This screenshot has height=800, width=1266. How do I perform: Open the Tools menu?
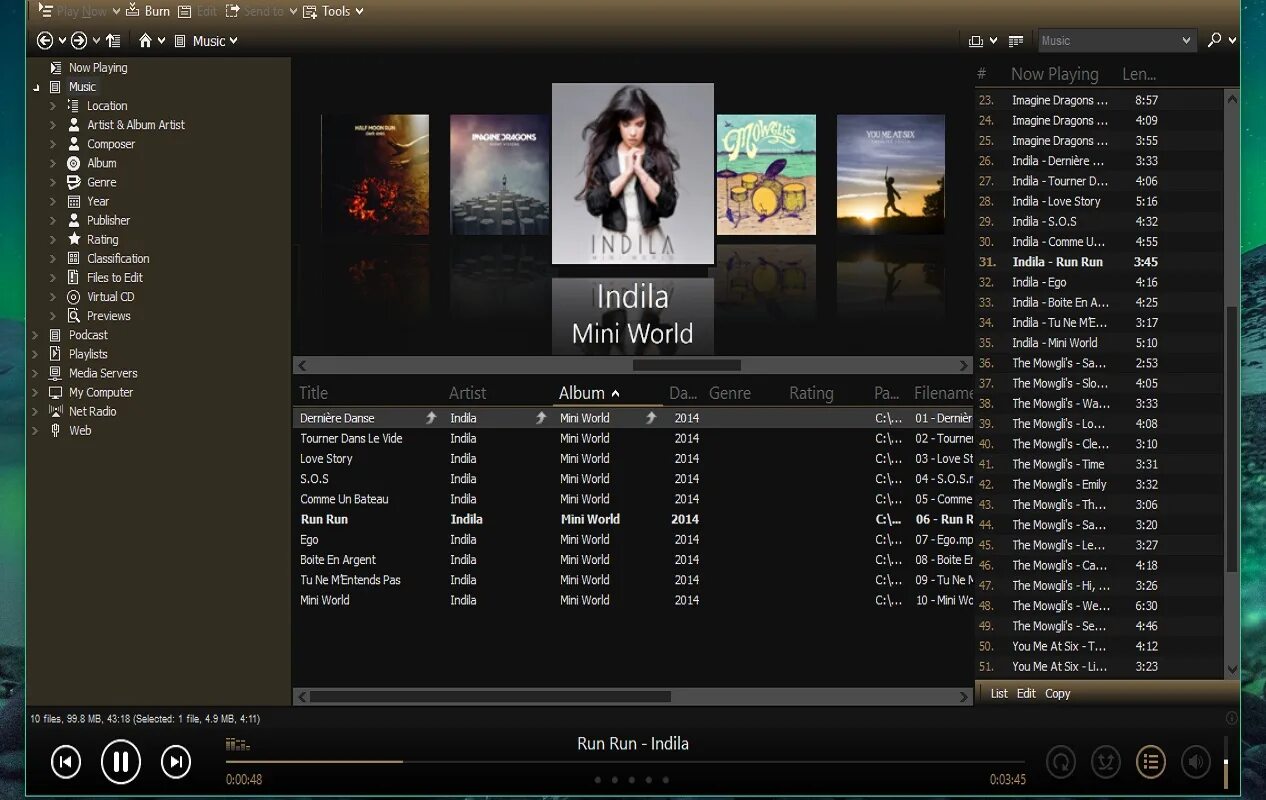tap(333, 11)
